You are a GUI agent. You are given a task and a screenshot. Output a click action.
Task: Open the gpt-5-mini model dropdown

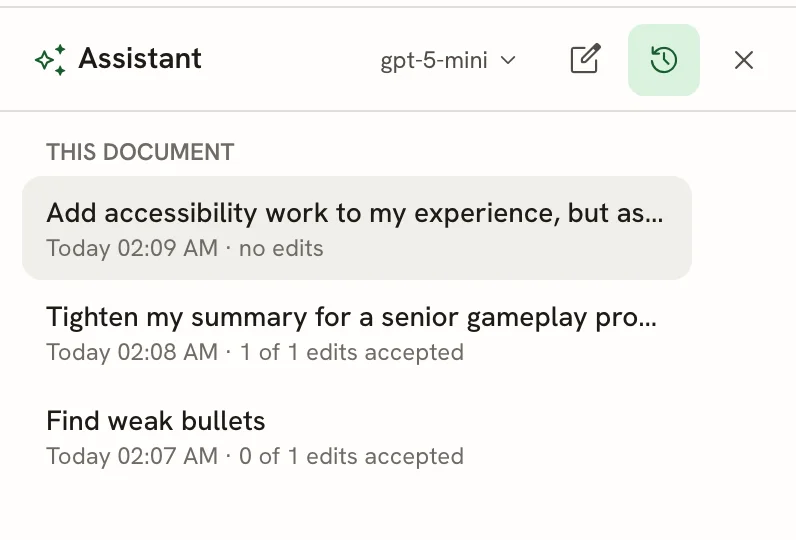[448, 60]
